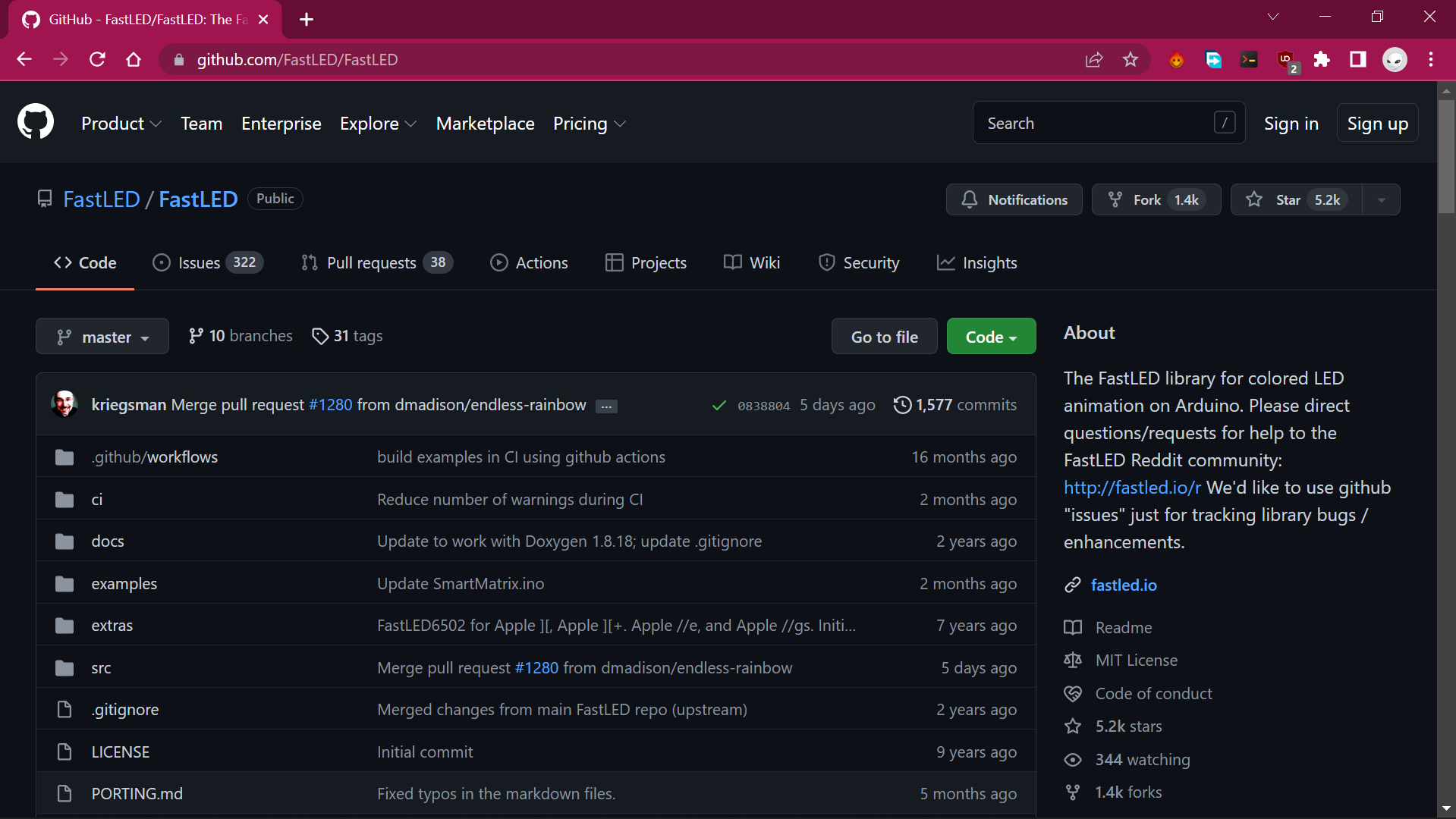
Task: Open the Projects tab
Action: point(646,263)
